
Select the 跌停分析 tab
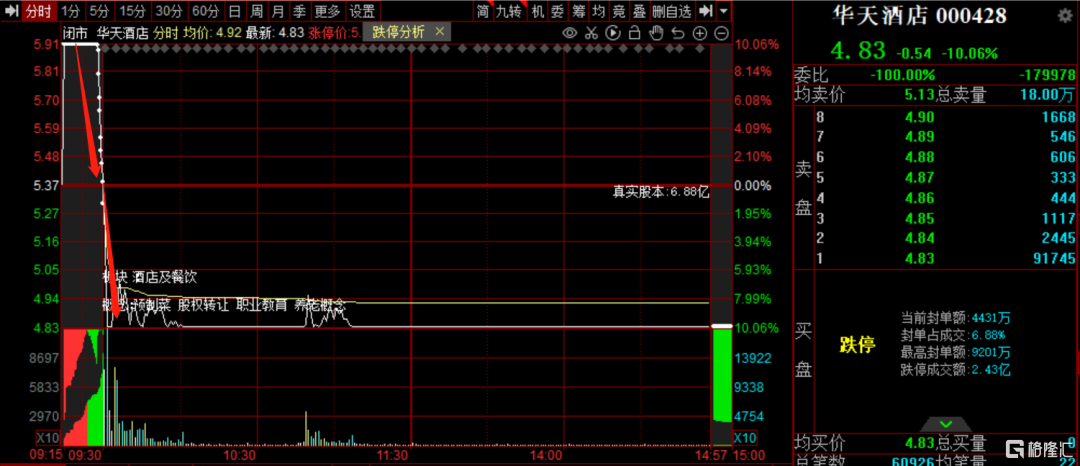(399, 32)
